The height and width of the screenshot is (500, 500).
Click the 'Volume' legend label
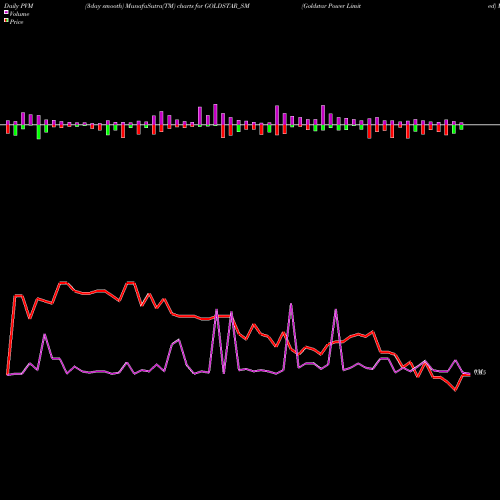tap(19, 14)
